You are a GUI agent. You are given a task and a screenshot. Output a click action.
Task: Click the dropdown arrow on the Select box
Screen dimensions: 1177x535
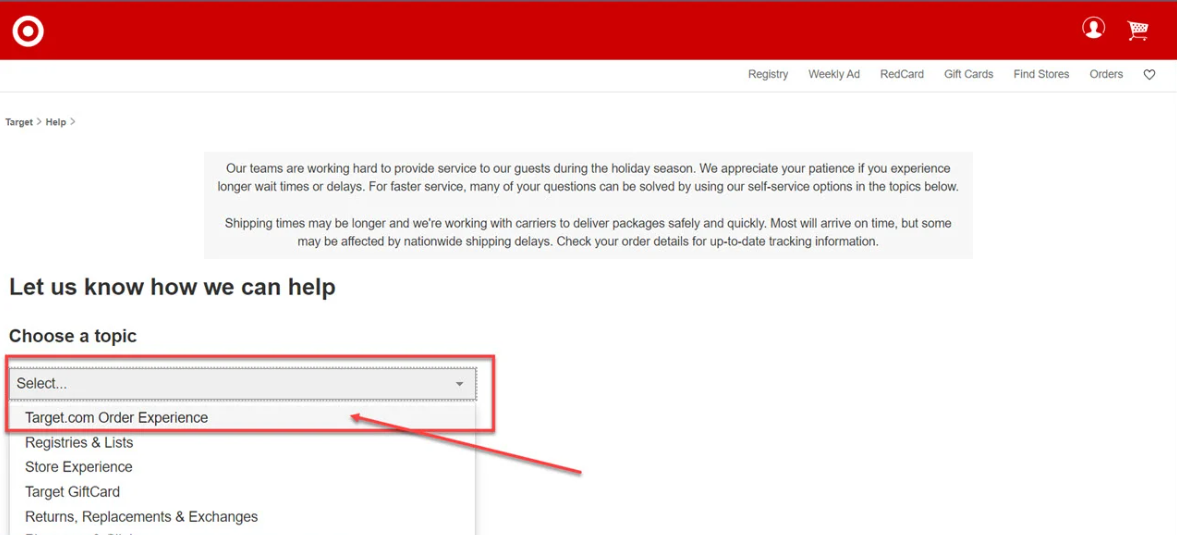459,384
